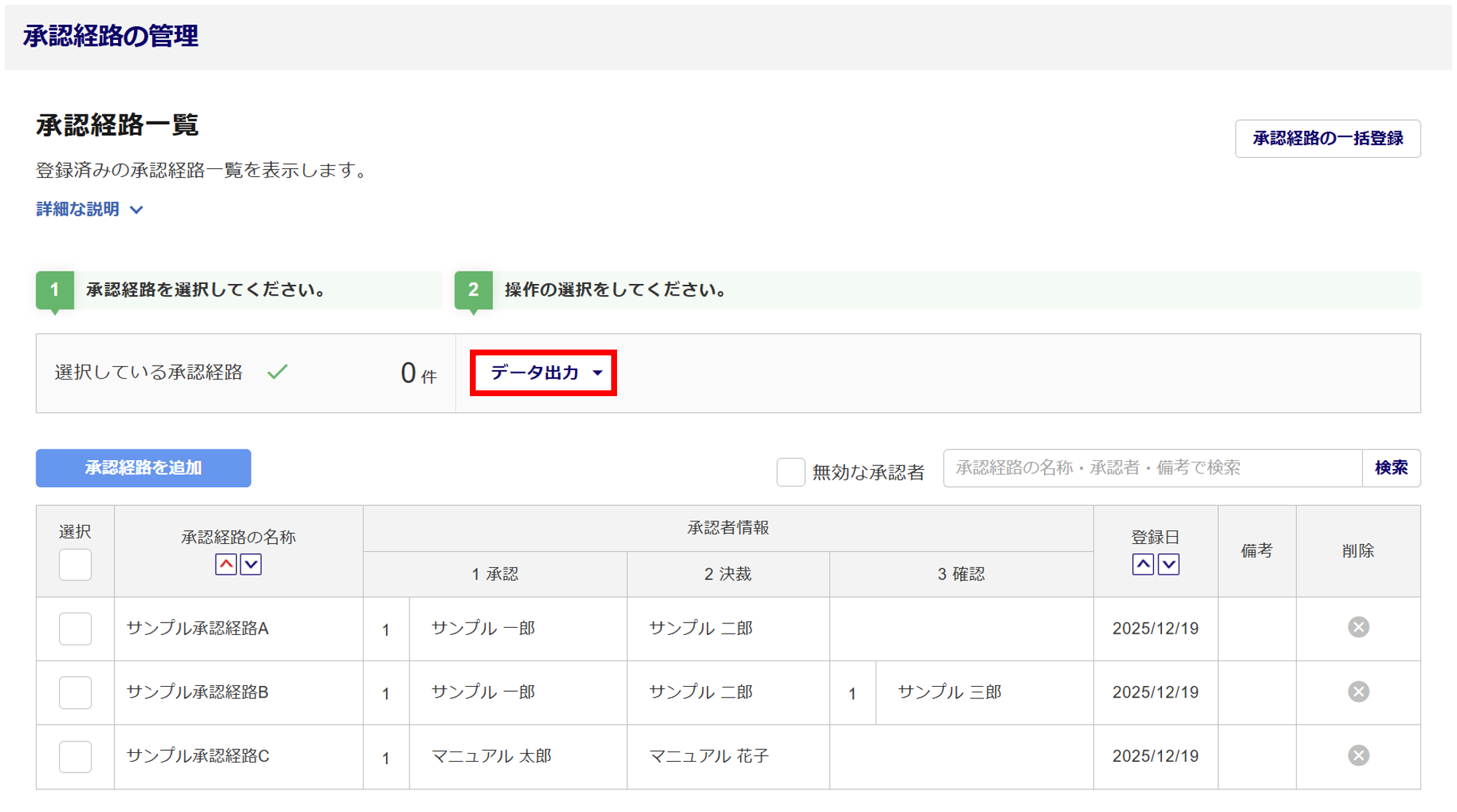Sort 登録日 descending with down arrow
This screenshot has height=812, width=1457.
1169,564
